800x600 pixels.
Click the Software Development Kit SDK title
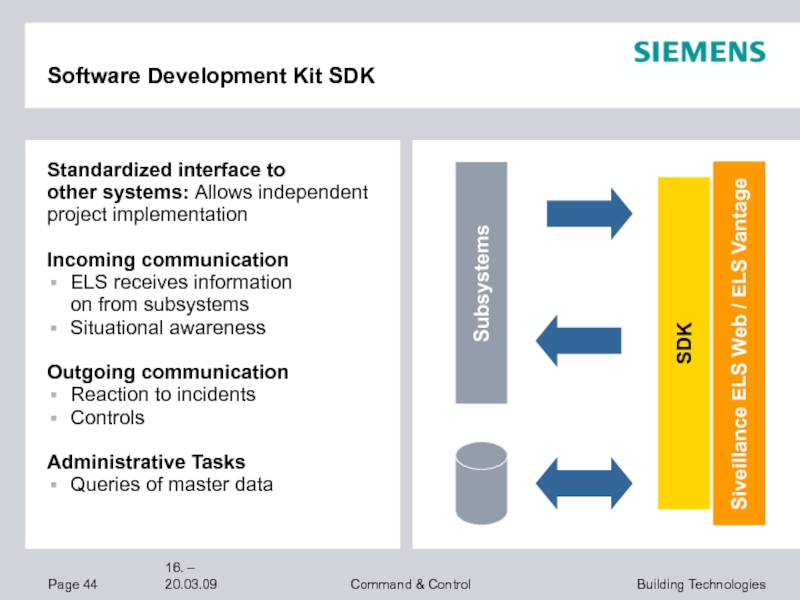(211, 76)
